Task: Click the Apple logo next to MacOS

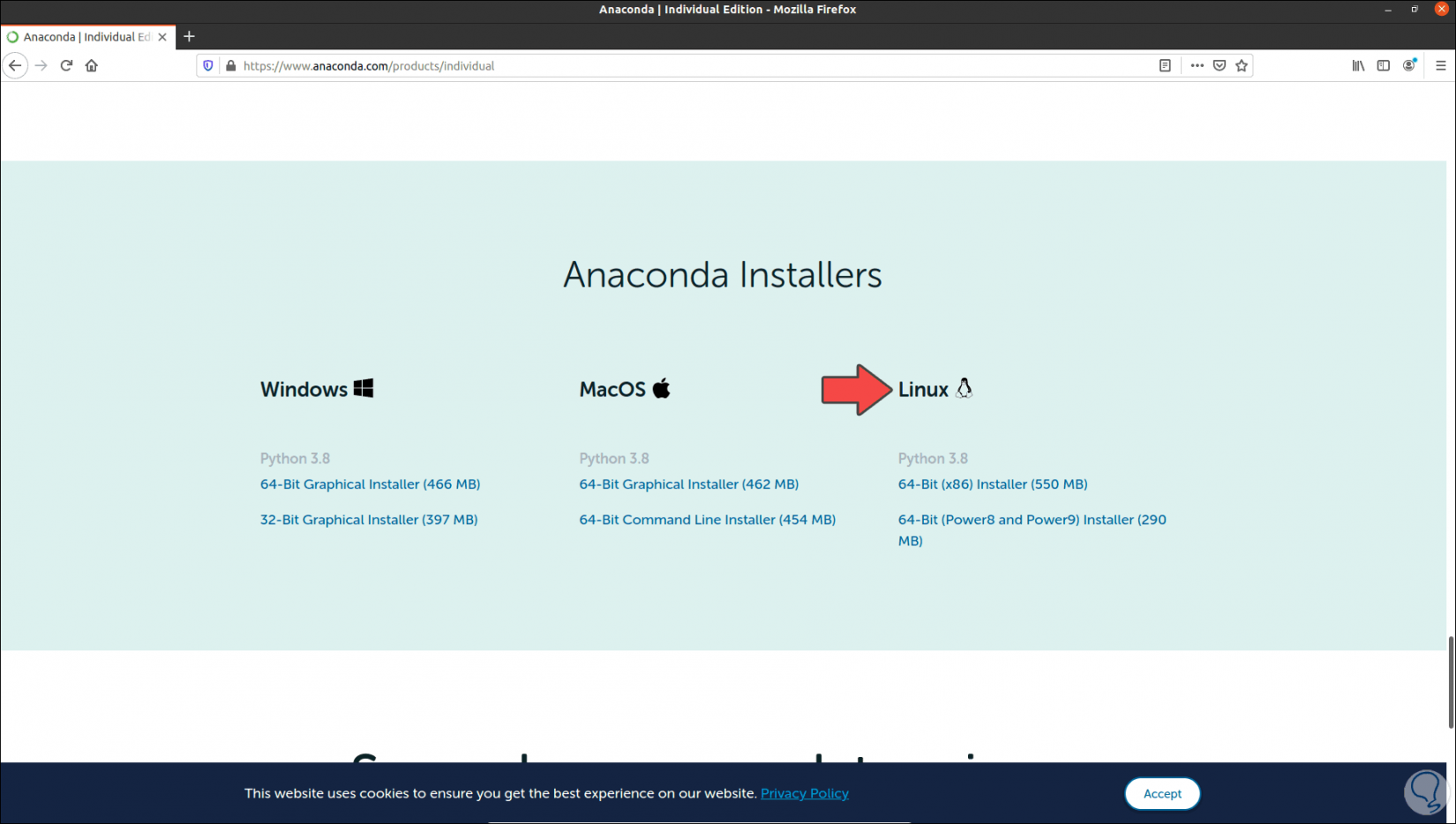Action: [x=661, y=388]
